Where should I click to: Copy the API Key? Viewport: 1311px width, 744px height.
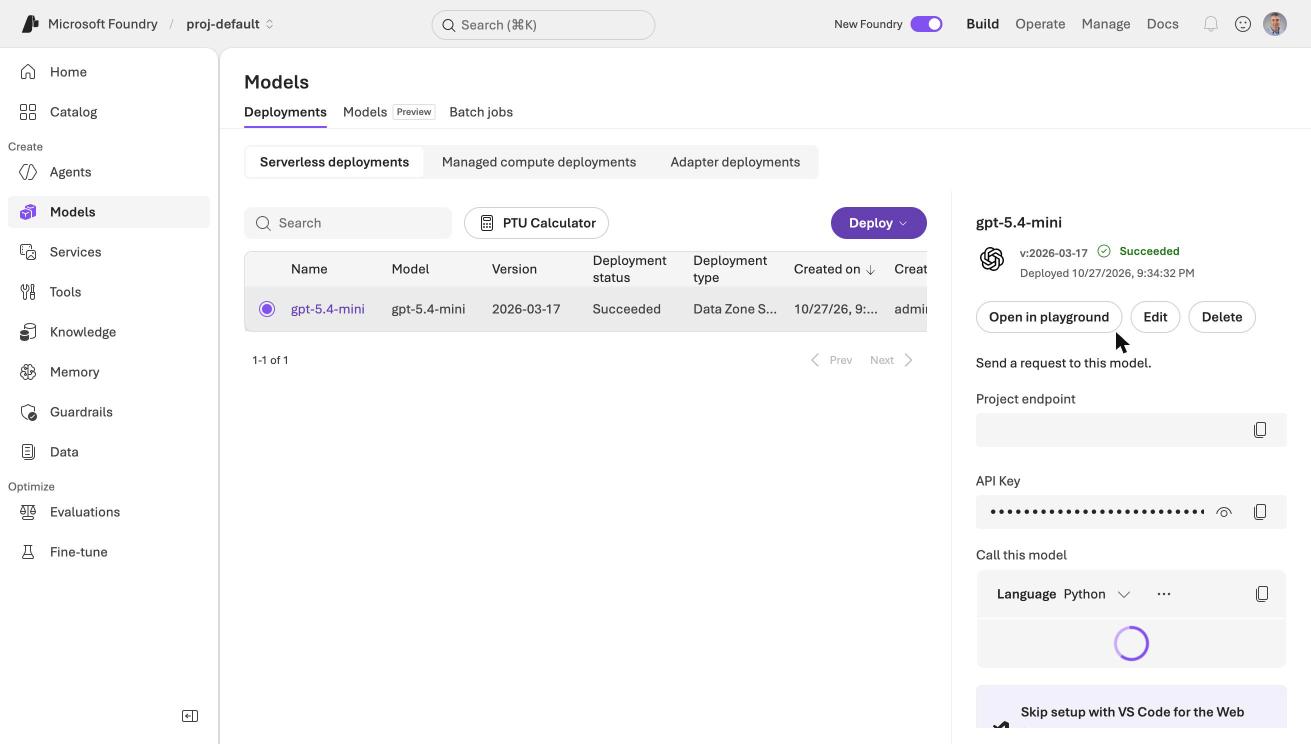tap(1260, 512)
